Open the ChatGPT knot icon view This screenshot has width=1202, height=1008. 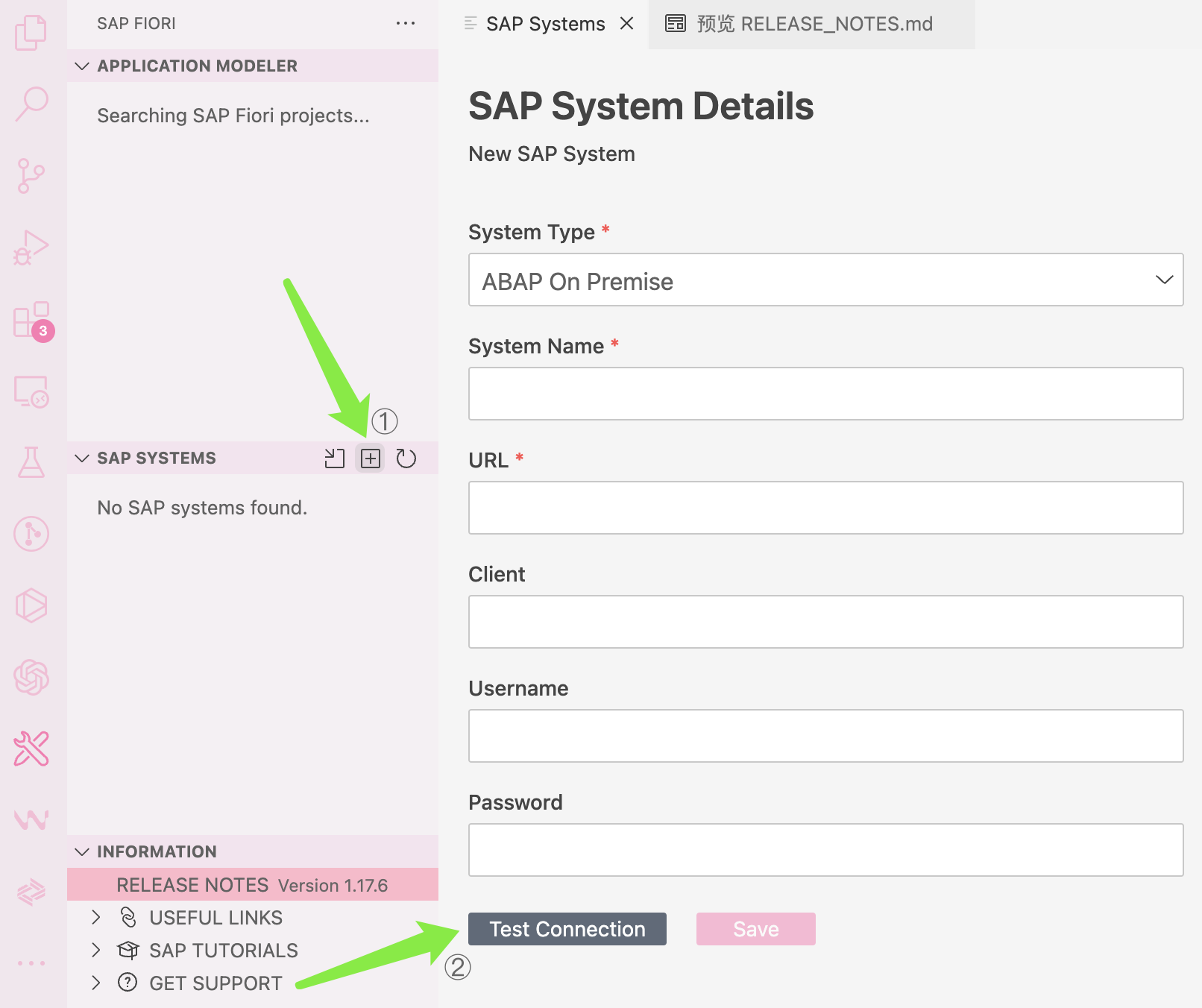point(31,677)
